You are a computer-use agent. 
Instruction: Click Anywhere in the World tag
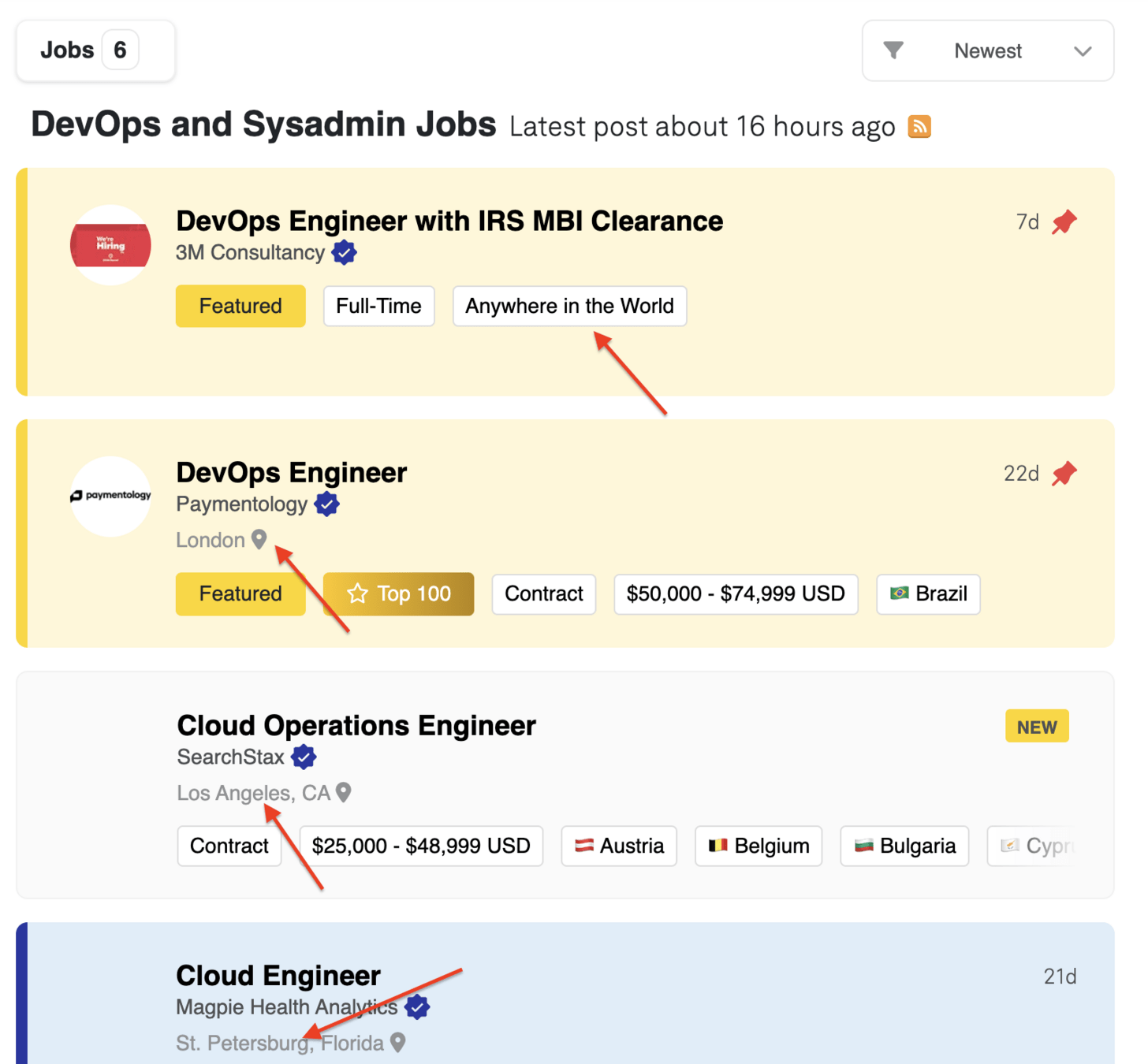(569, 306)
